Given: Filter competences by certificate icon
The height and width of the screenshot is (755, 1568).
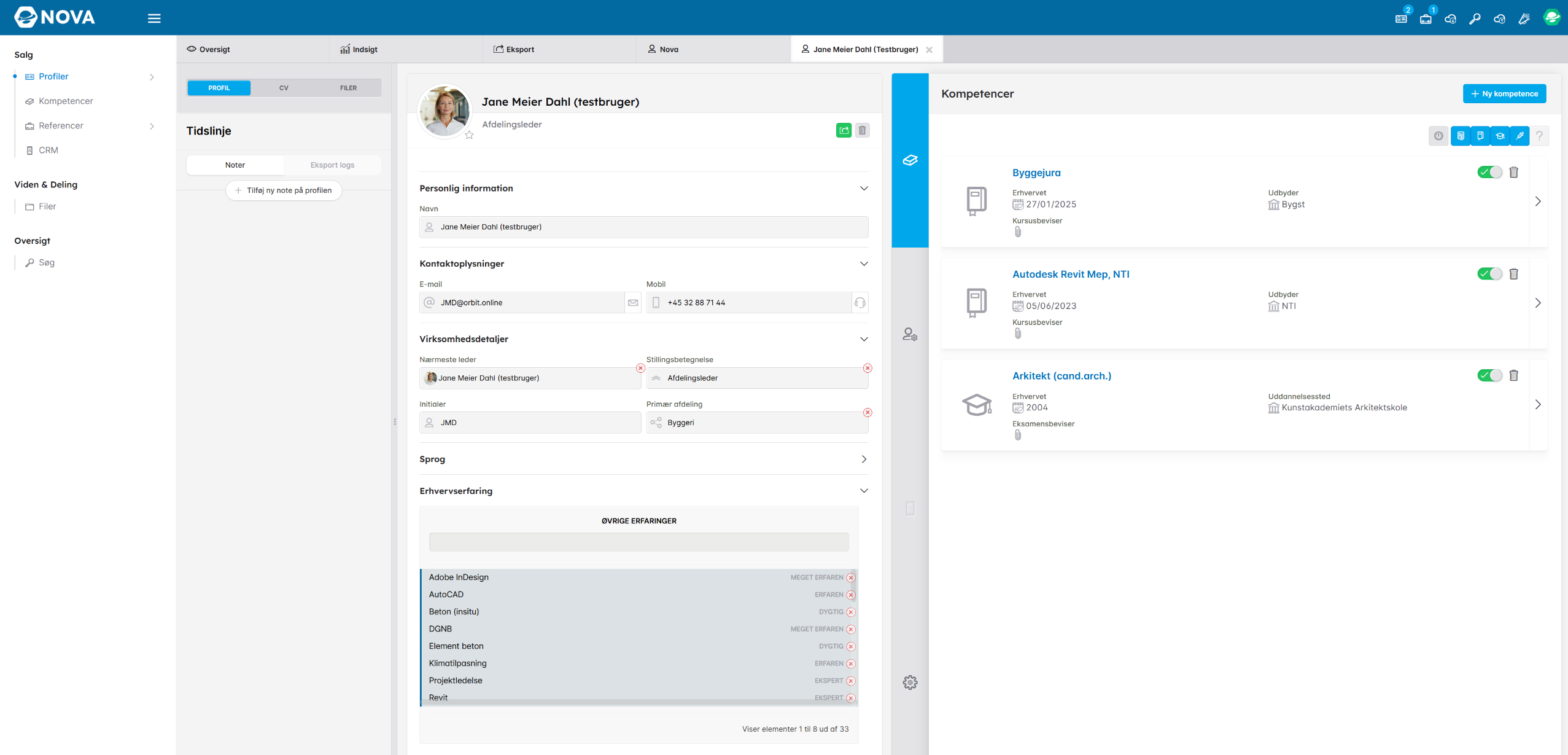Looking at the screenshot, I should pyautogui.click(x=1461, y=136).
